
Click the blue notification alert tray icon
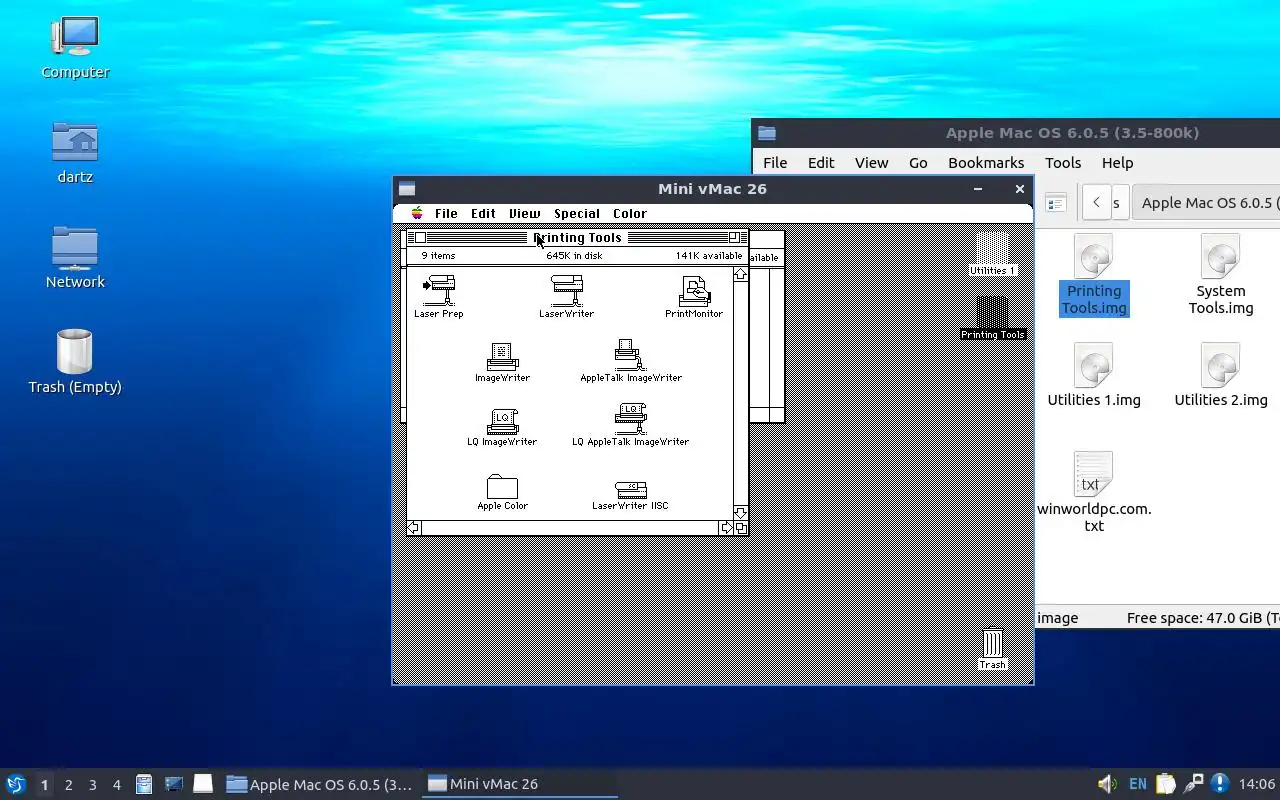tap(1219, 784)
